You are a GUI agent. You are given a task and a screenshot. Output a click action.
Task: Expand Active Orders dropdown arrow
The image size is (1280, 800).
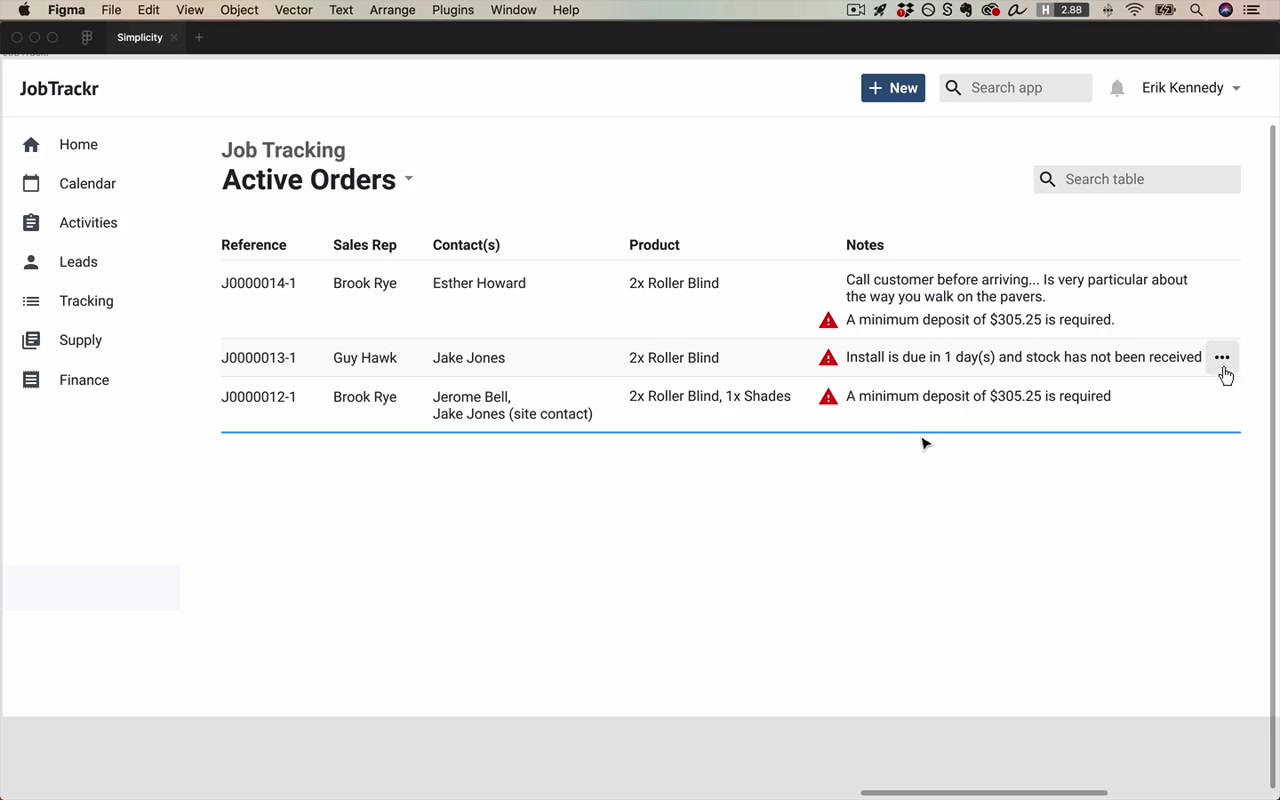click(408, 180)
